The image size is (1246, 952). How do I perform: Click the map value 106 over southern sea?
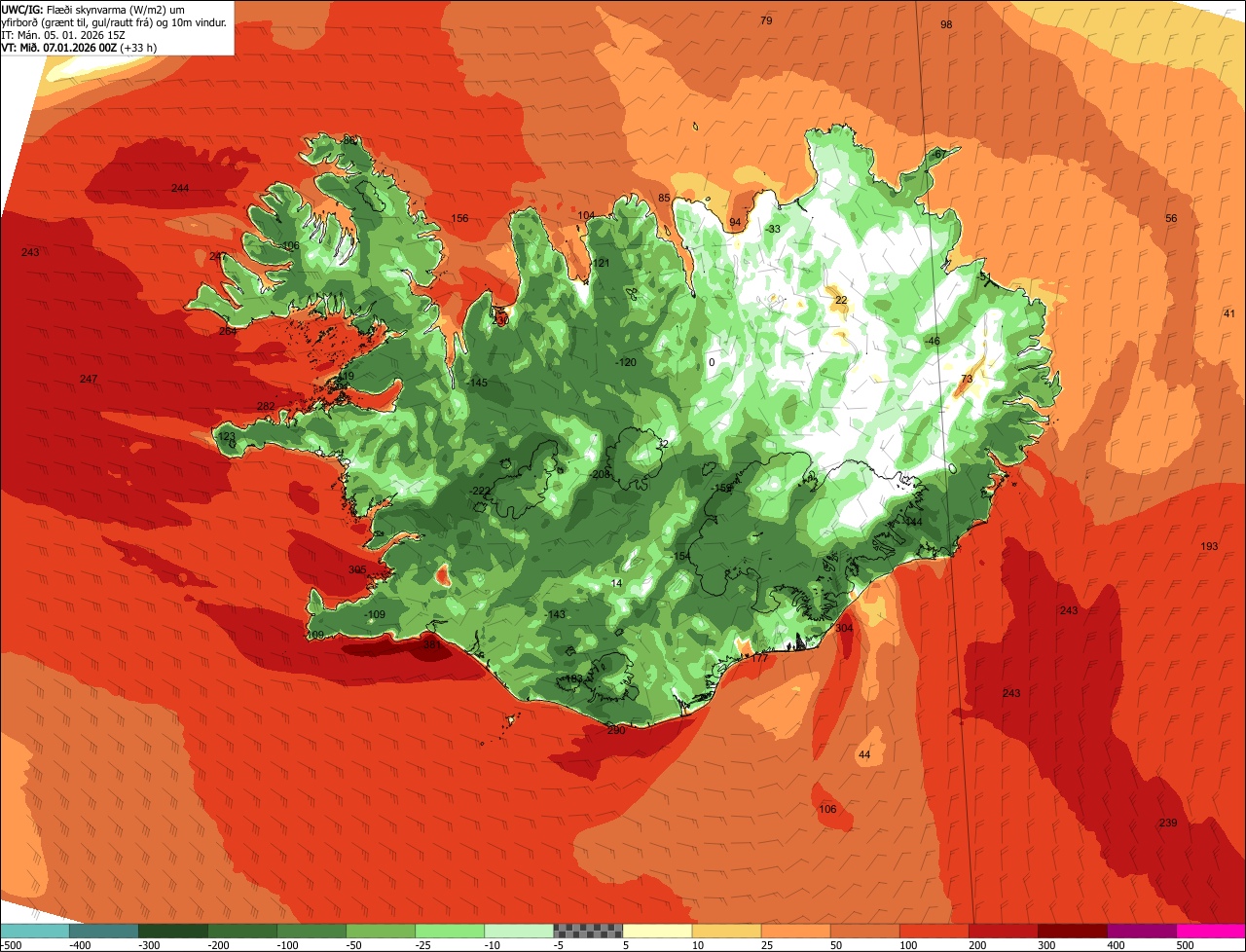tap(827, 809)
